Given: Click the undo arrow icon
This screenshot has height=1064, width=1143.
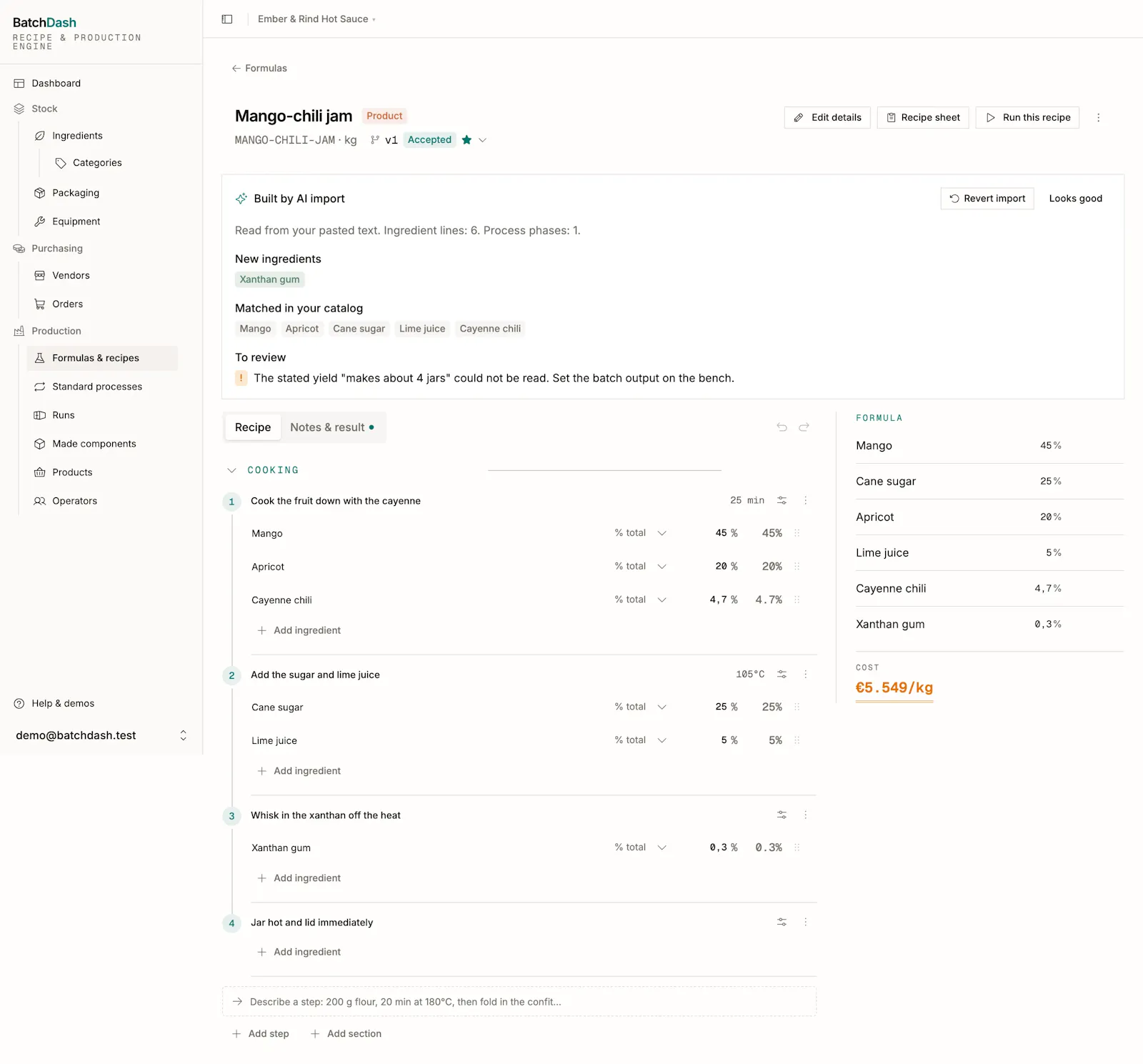Looking at the screenshot, I should click(782, 427).
